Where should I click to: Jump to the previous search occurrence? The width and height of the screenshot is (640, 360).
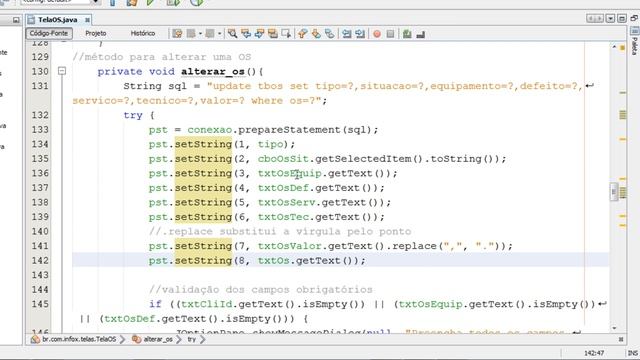(x=246, y=33)
